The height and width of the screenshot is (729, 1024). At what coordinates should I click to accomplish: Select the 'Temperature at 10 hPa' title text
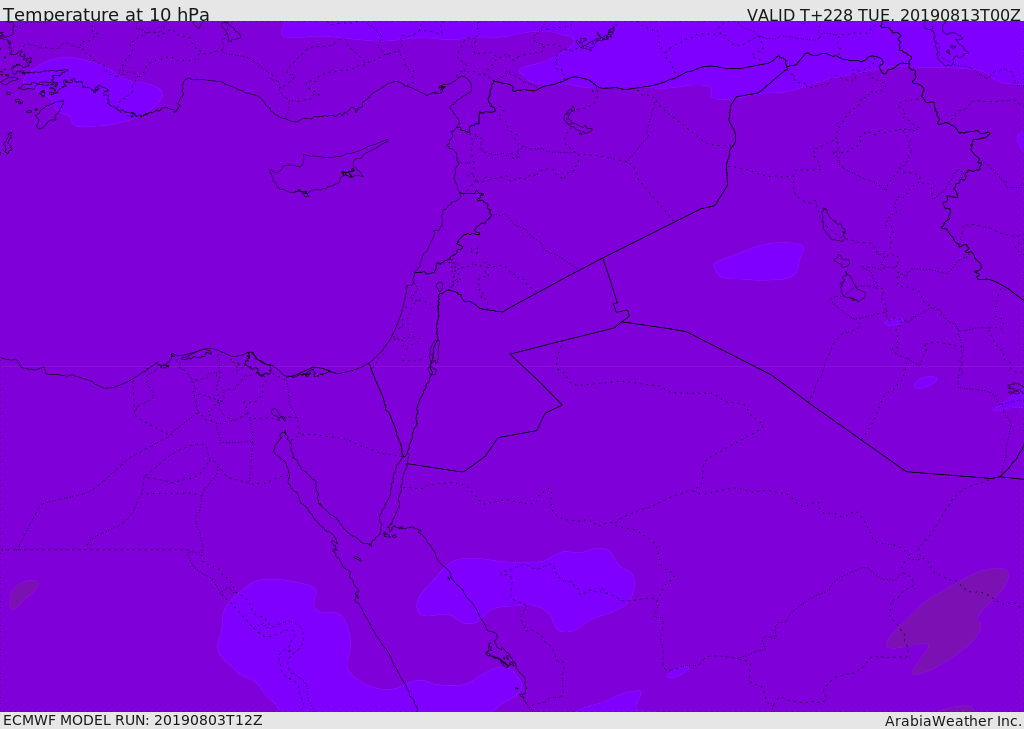click(106, 14)
